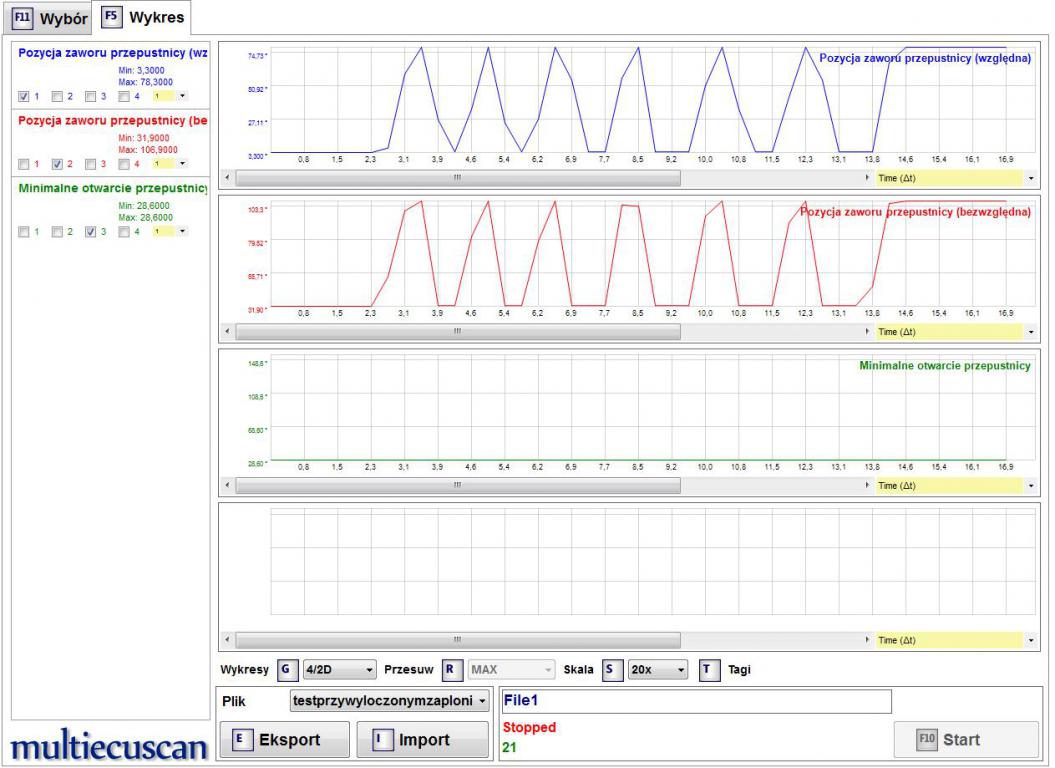Click the File1 name input field
1055x768 pixels.
pyautogui.click(x=696, y=701)
